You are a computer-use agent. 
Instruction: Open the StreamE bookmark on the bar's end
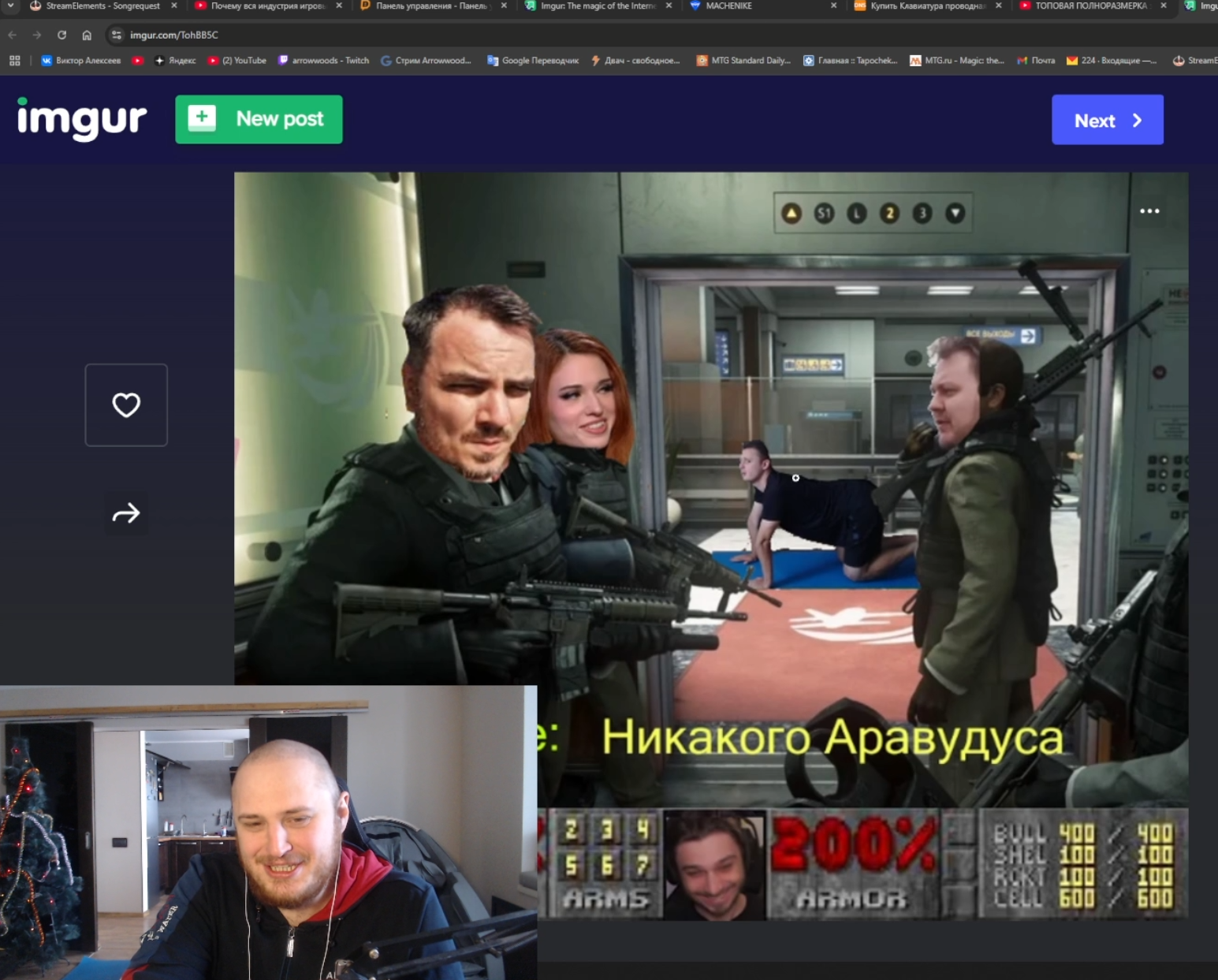click(1194, 61)
